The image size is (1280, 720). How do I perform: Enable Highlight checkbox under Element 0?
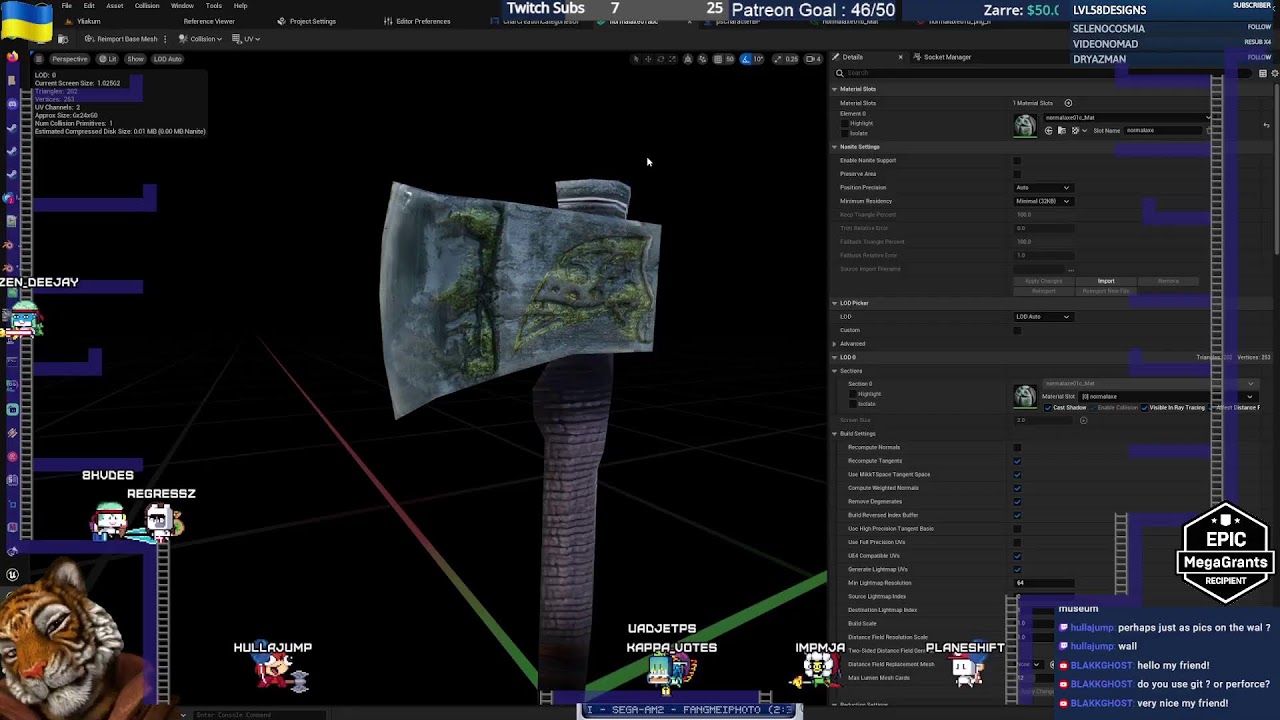click(x=845, y=123)
